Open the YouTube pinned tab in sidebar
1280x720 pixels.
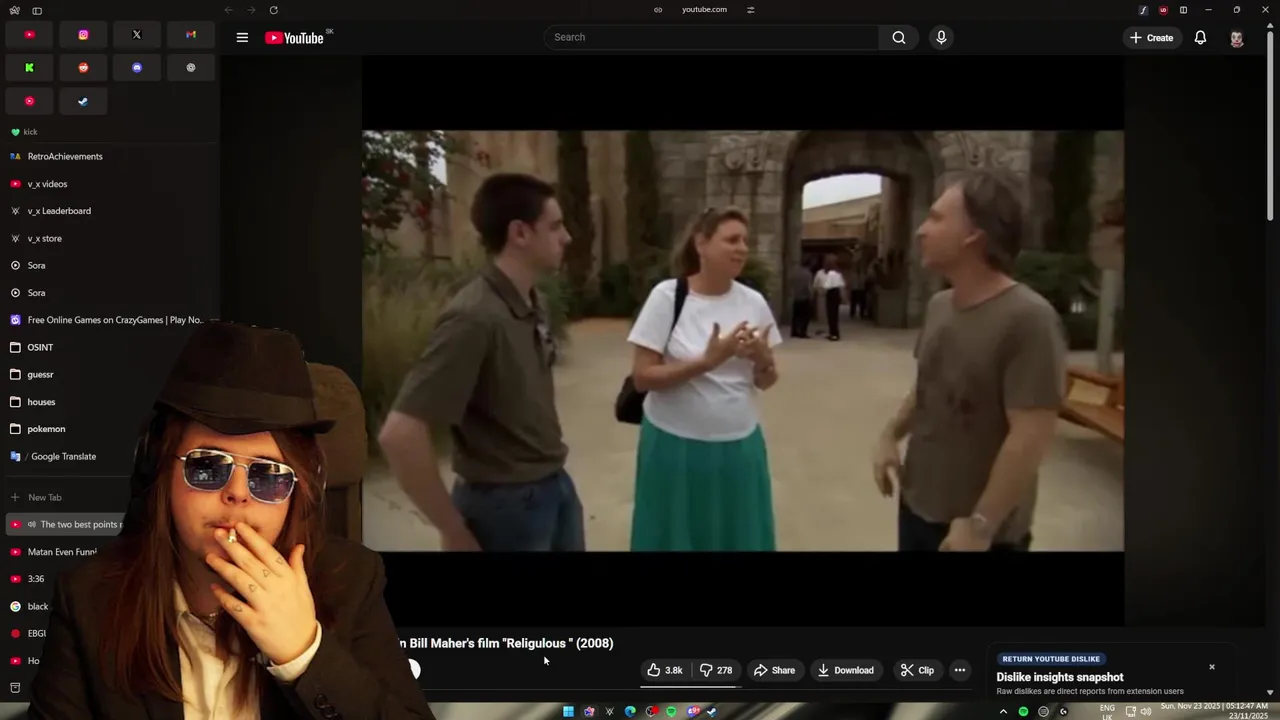[x=29, y=34]
